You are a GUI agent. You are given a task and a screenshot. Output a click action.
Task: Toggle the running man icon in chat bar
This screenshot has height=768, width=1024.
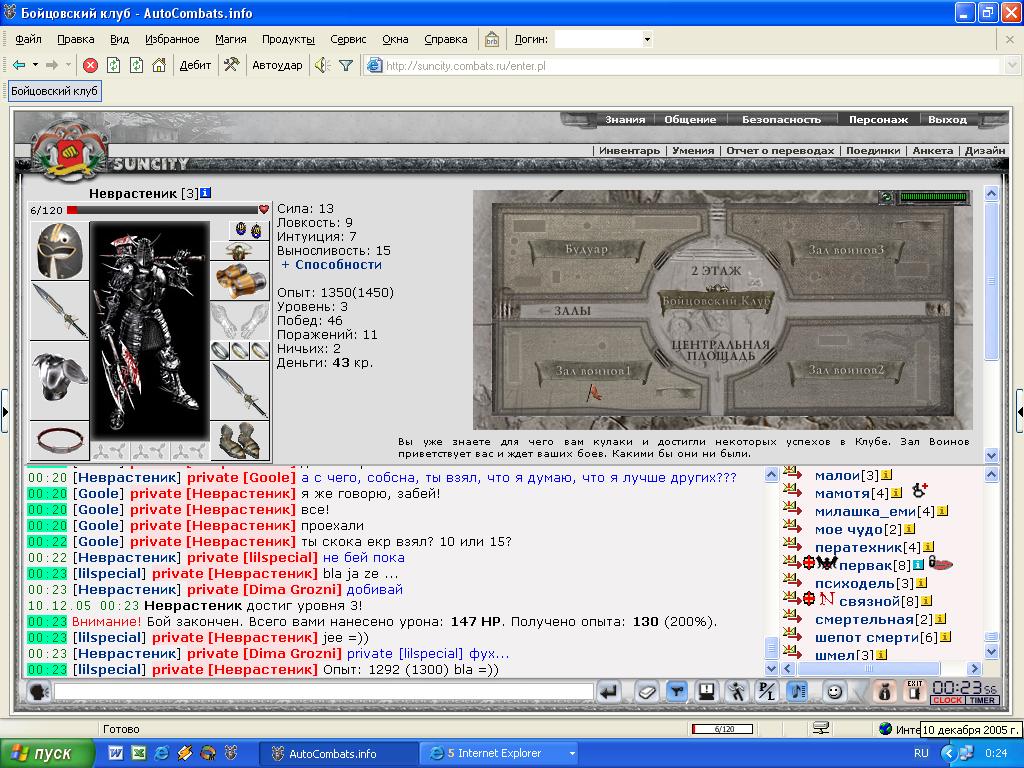737,691
